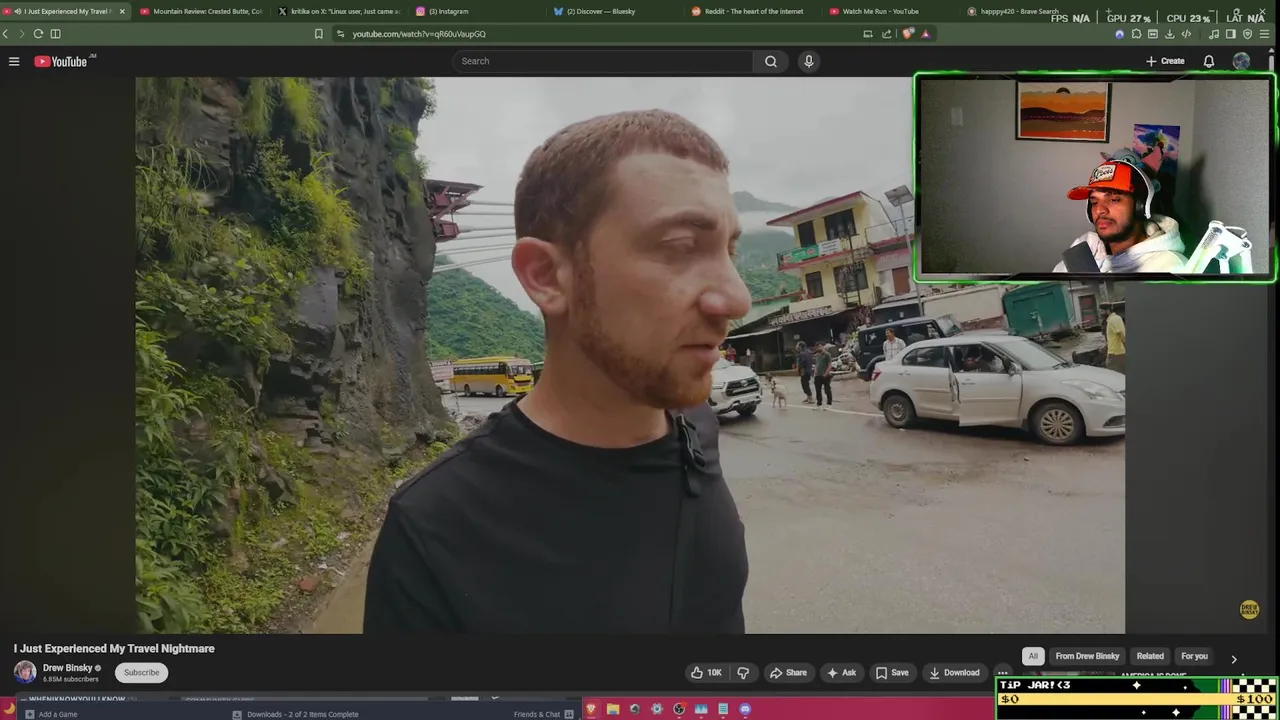
Task: Go to the YouTube home logo
Action: tap(61, 61)
